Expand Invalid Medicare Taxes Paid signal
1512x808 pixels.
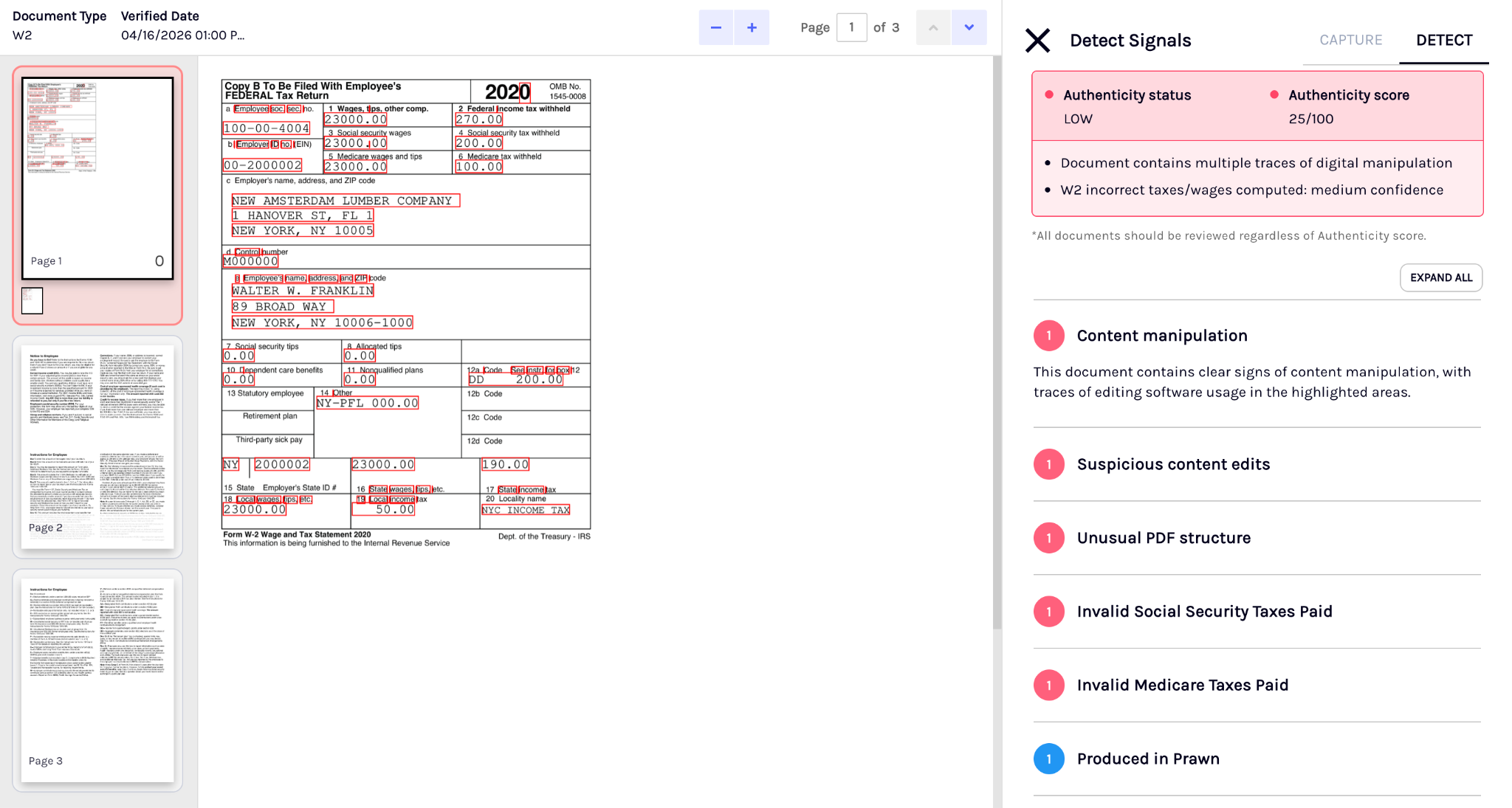[x=1257, y=686]
